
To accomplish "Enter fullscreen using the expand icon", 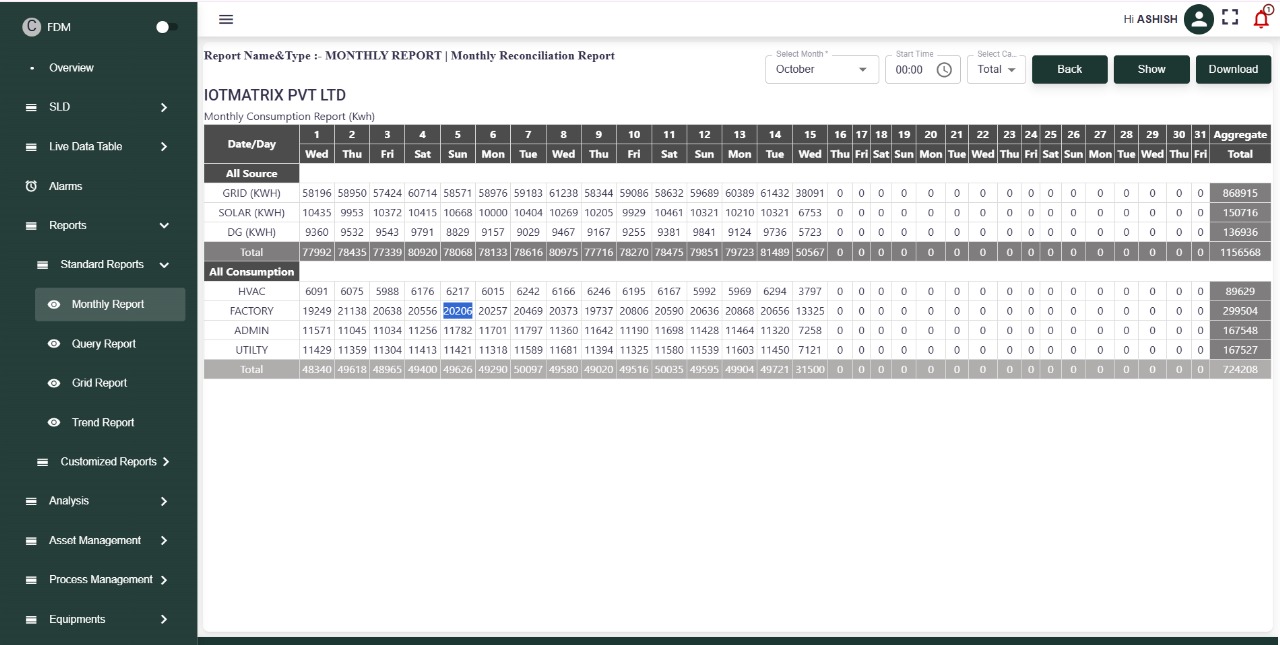I will point(1230,18).
